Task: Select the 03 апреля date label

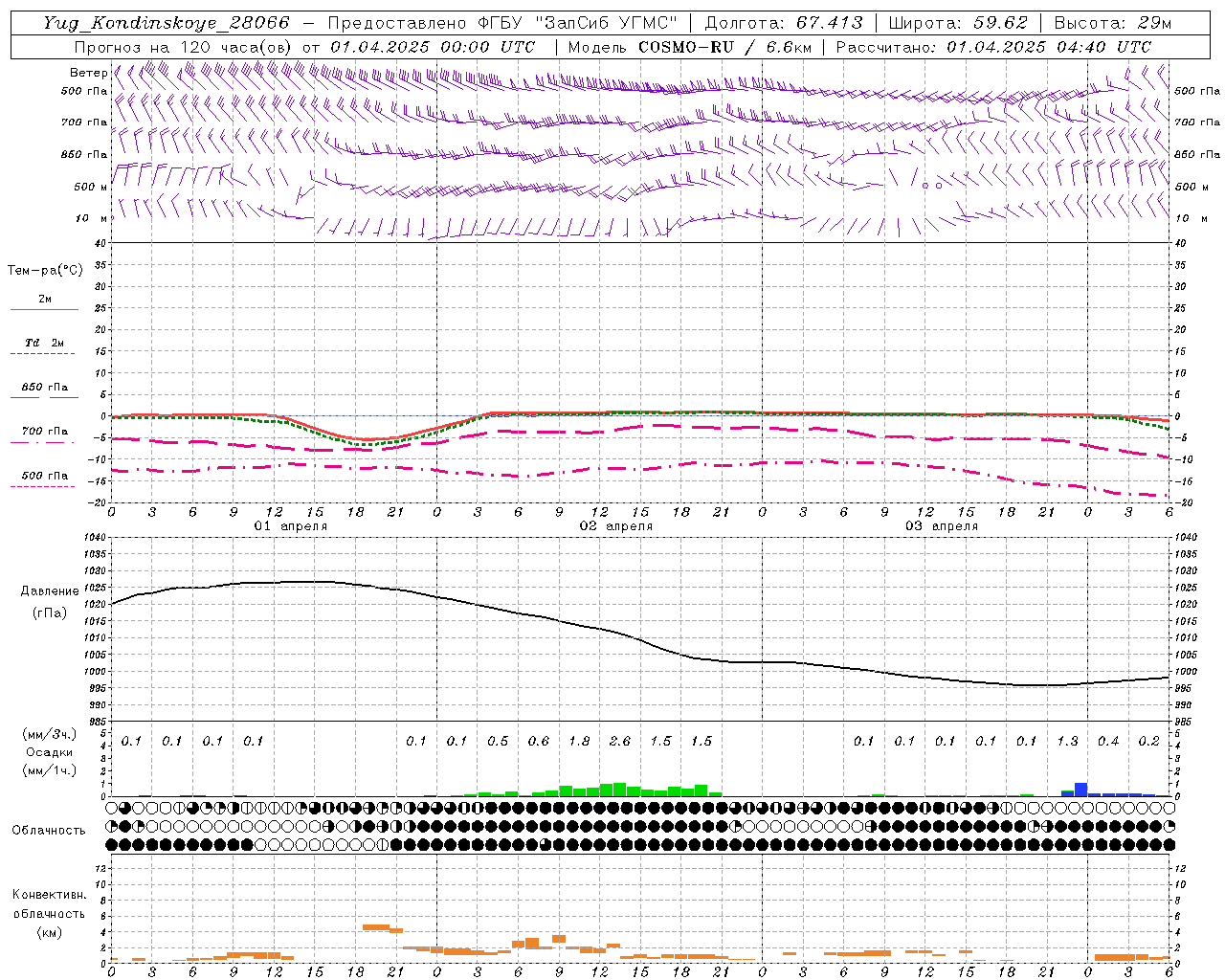Action: pos(942,526)
